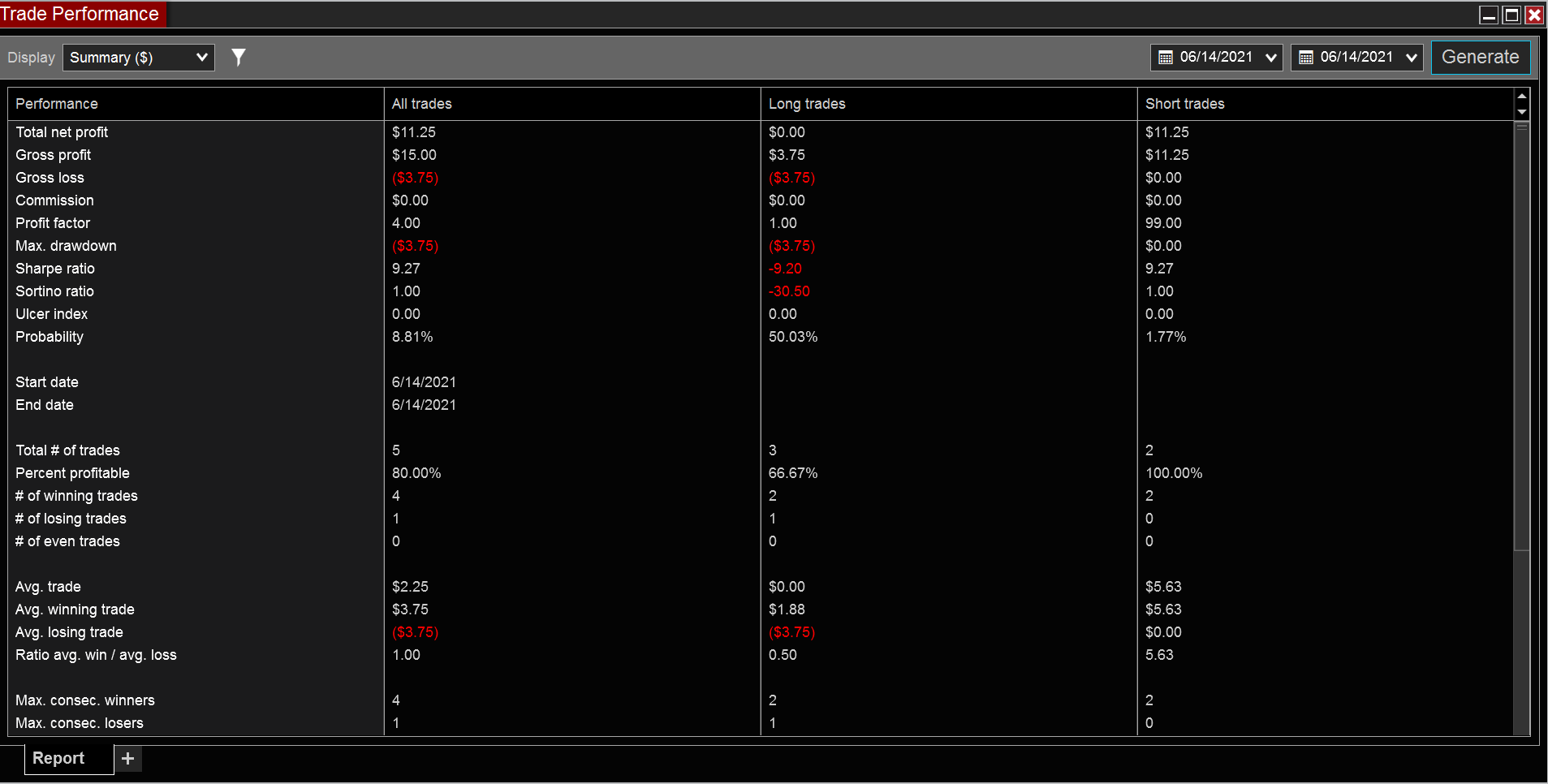Select the Percent profitable row label
Image resolution: width=1548 pixels, height=784 pixels.
[72, 473]
